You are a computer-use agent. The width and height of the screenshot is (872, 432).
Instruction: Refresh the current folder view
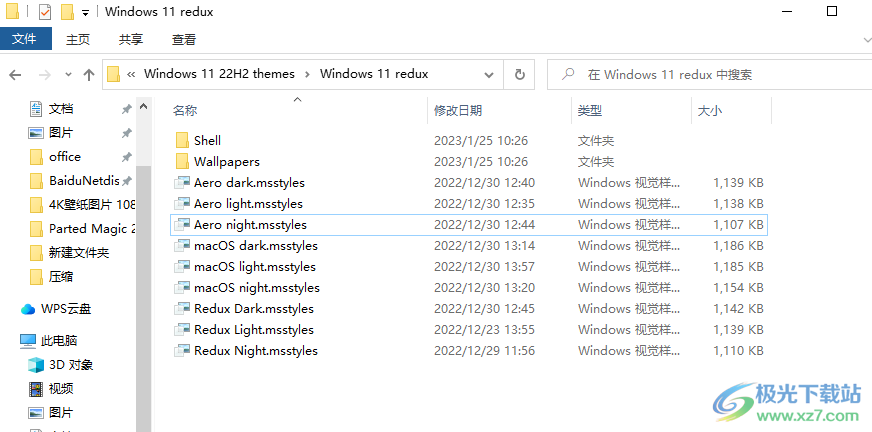coord(519,75)
